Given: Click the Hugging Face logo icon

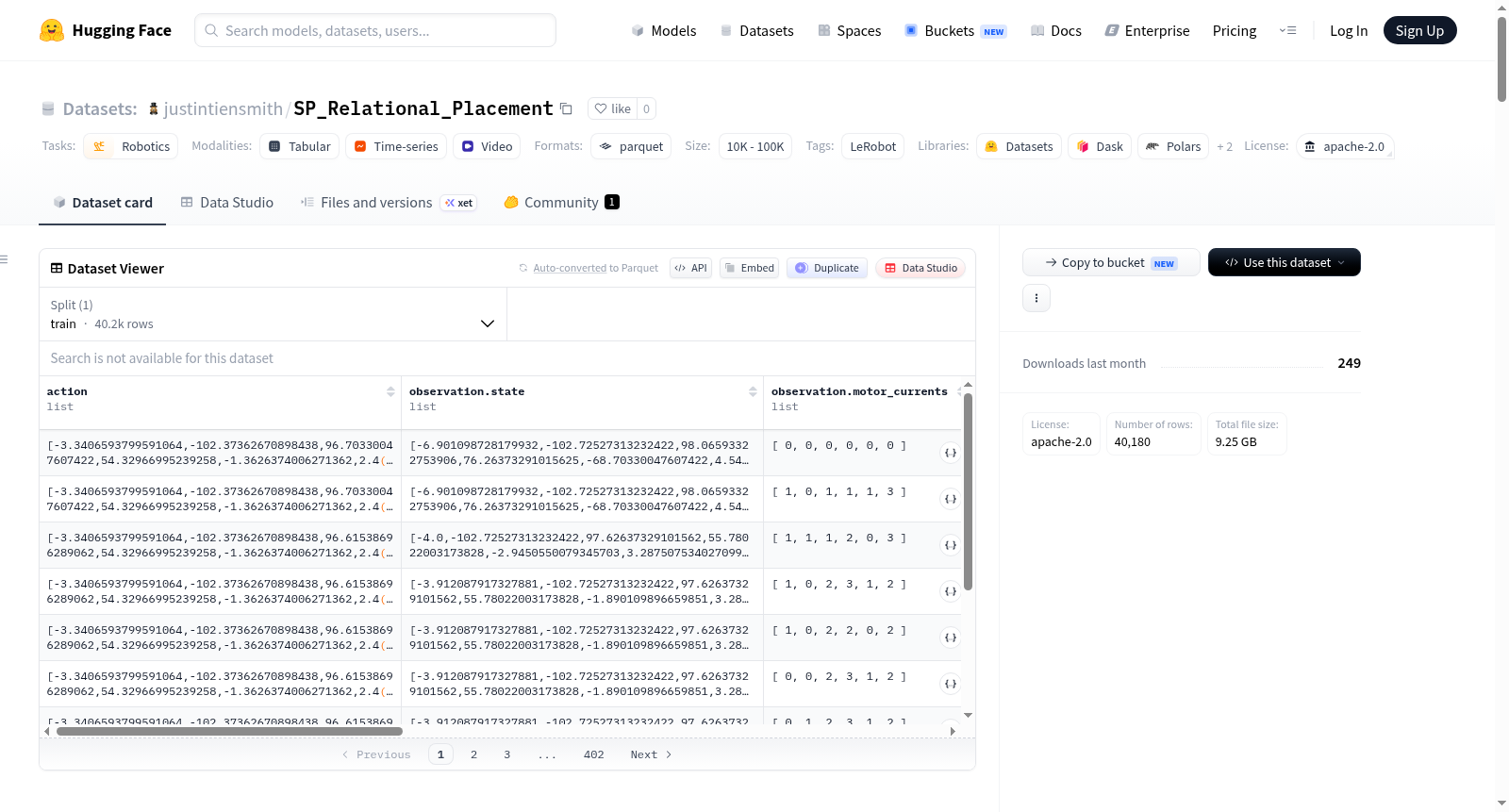Looking at the screenshot, I should point(52,30).
